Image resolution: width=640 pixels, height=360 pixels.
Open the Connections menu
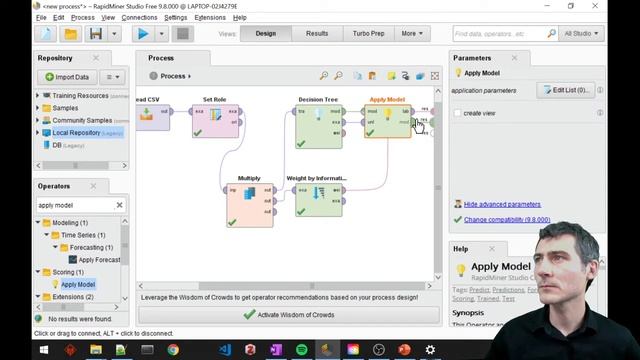point(139,18)
